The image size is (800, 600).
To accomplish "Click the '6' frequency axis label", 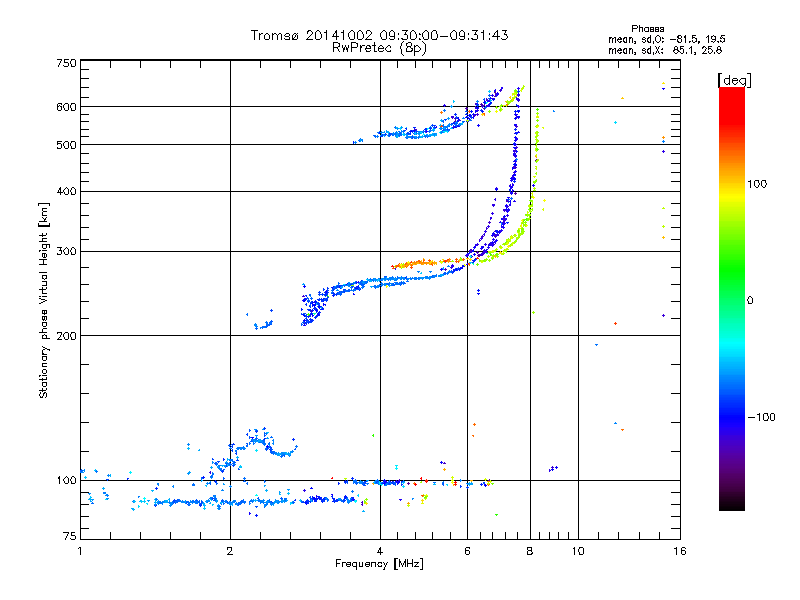I will pos(467,551).
